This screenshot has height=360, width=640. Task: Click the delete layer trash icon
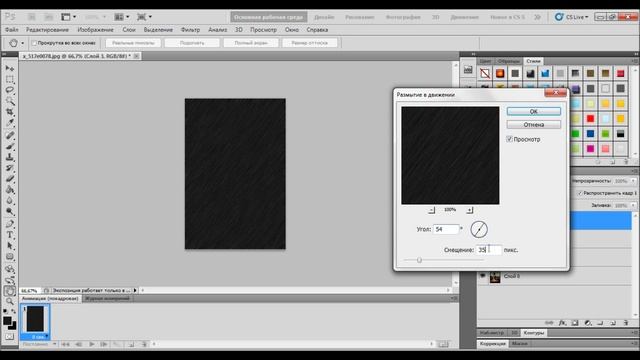point(626,323)
